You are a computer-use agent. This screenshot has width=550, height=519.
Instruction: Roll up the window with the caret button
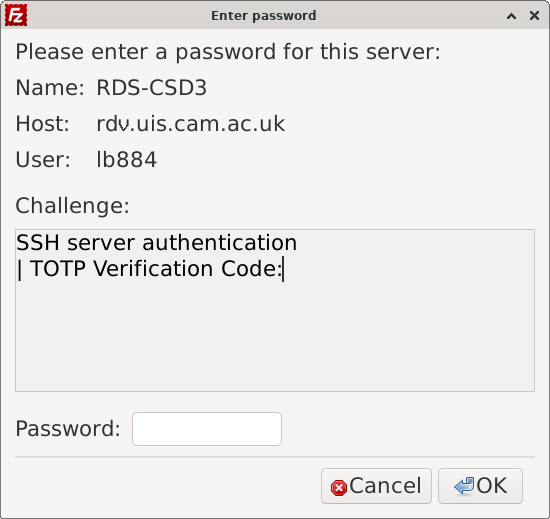pyautogui.click(x=511, y=16)
